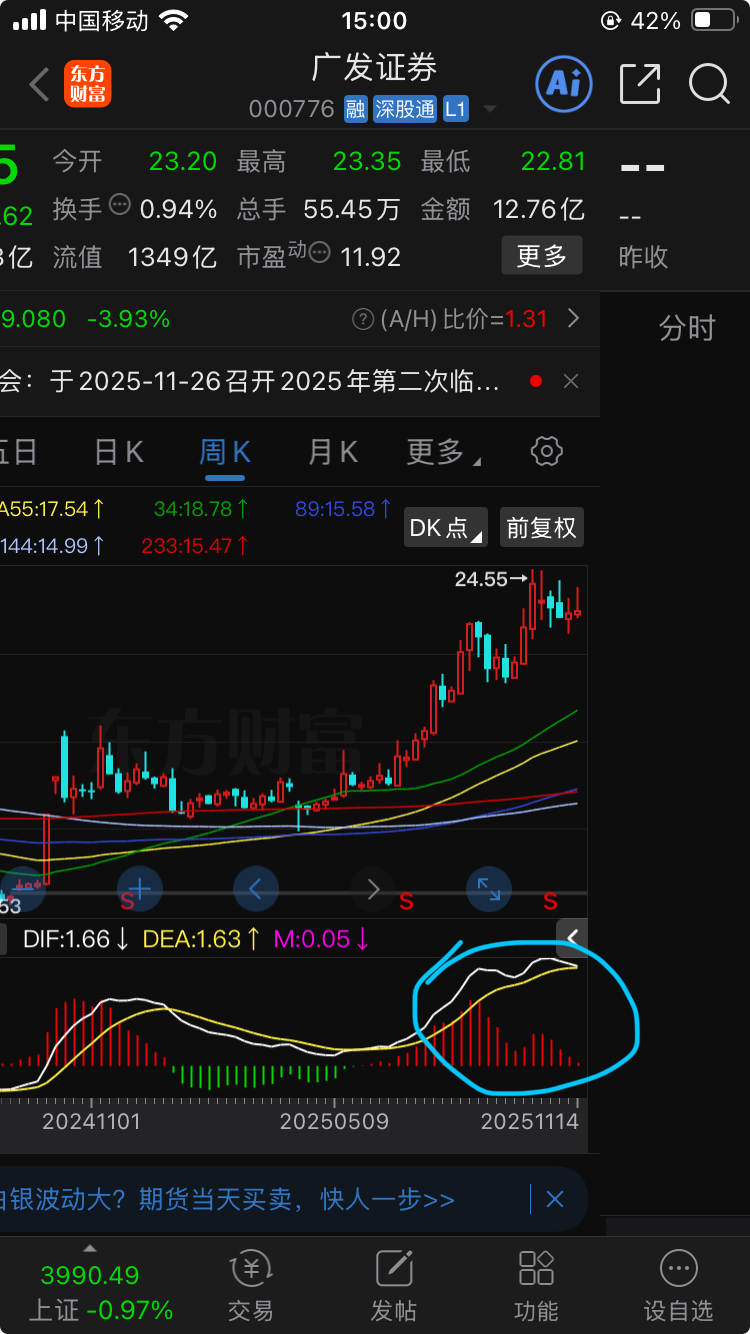The width and height of the screenshot is (750, 1334).
Task: Expand the 上证 index bar
Action: coord(90,1248)
